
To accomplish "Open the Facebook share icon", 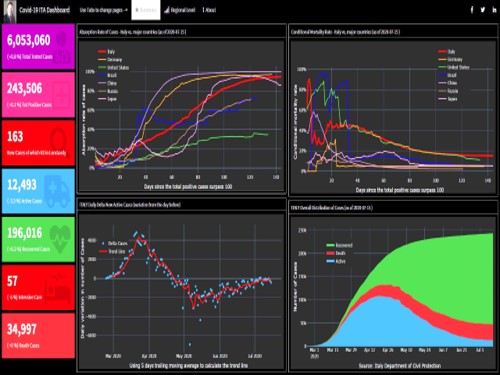I will coord(472,10).
